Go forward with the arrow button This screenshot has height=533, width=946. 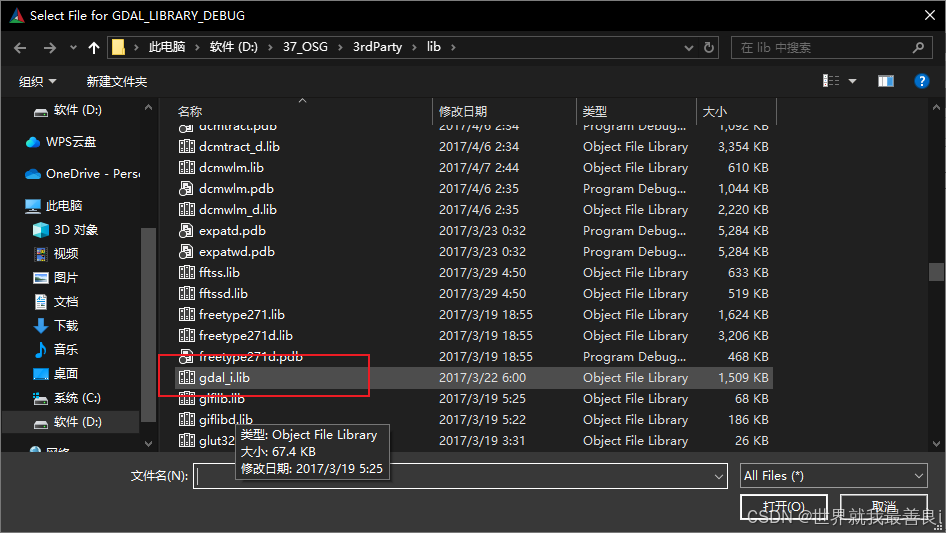[49, 48]
